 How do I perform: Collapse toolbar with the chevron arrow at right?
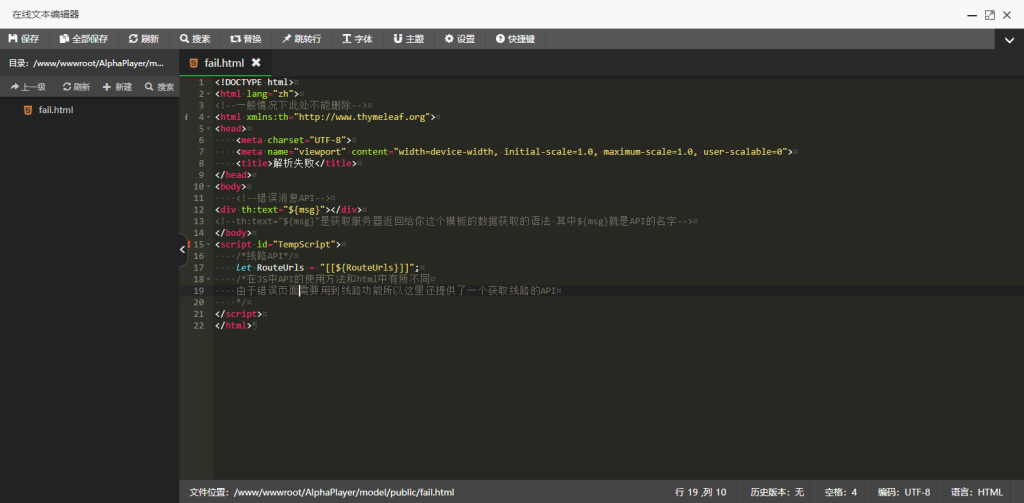[x=1009, y=40]
